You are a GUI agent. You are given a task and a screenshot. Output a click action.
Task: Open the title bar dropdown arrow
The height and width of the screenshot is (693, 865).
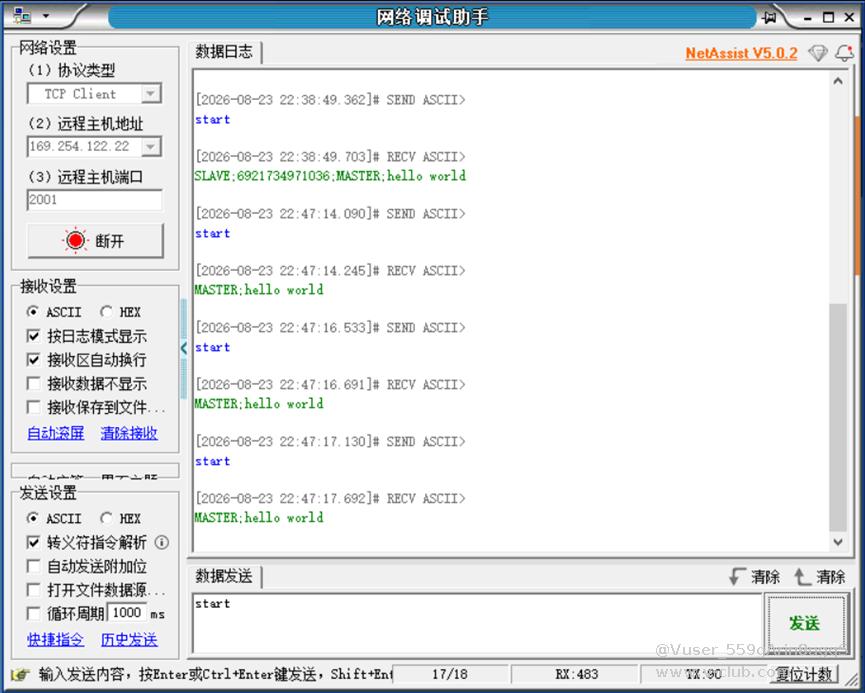(46, 16)
